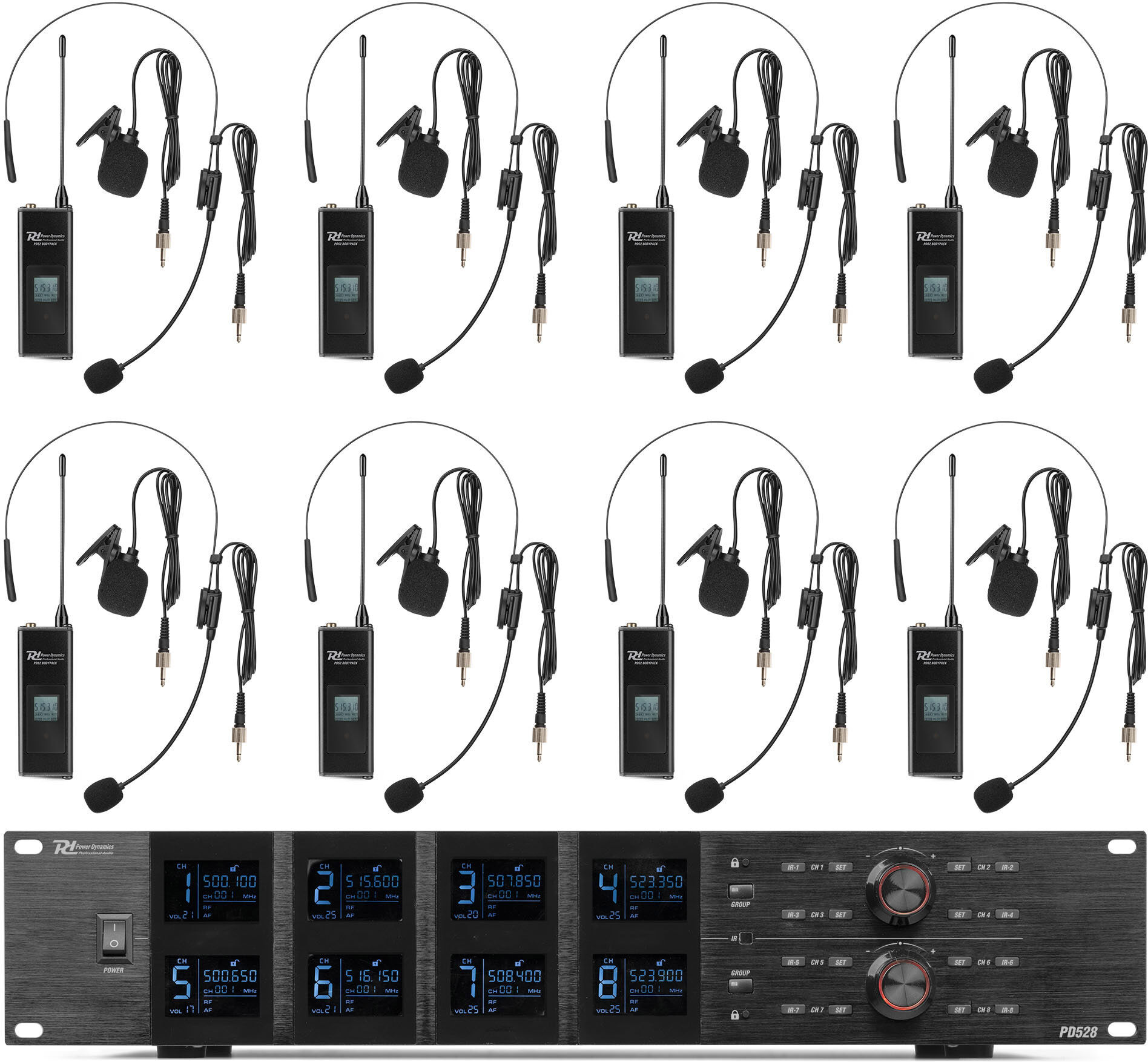Push the IR-4 button
Screen dimensions: 1148x1062
pyautogui.click(x=1008, y=915)
